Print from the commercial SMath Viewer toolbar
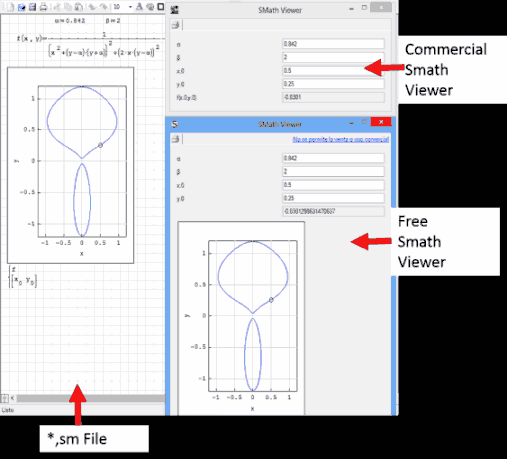 (x=175, y=25)
